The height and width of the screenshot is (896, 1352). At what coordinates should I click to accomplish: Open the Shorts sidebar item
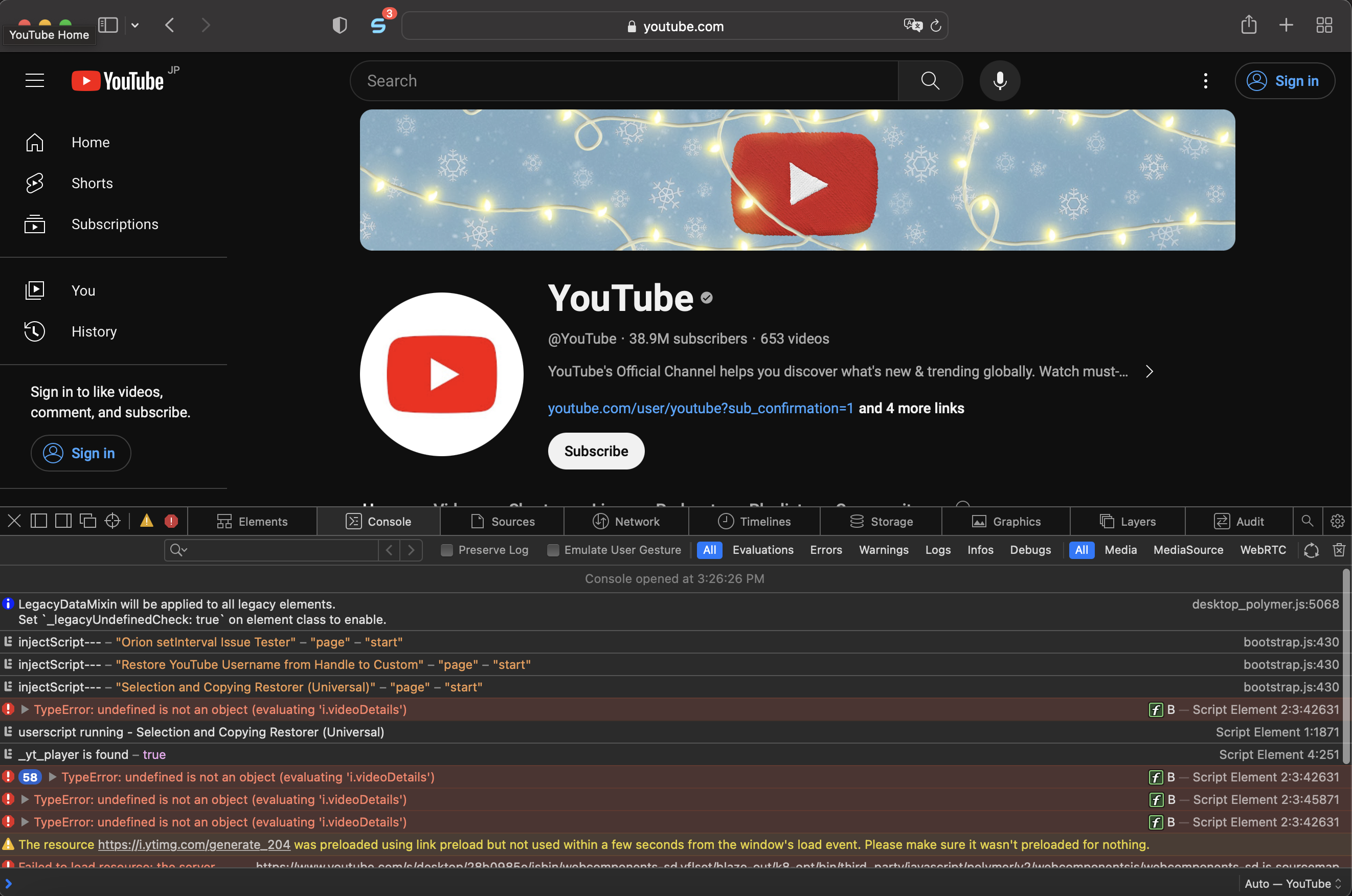92,184
